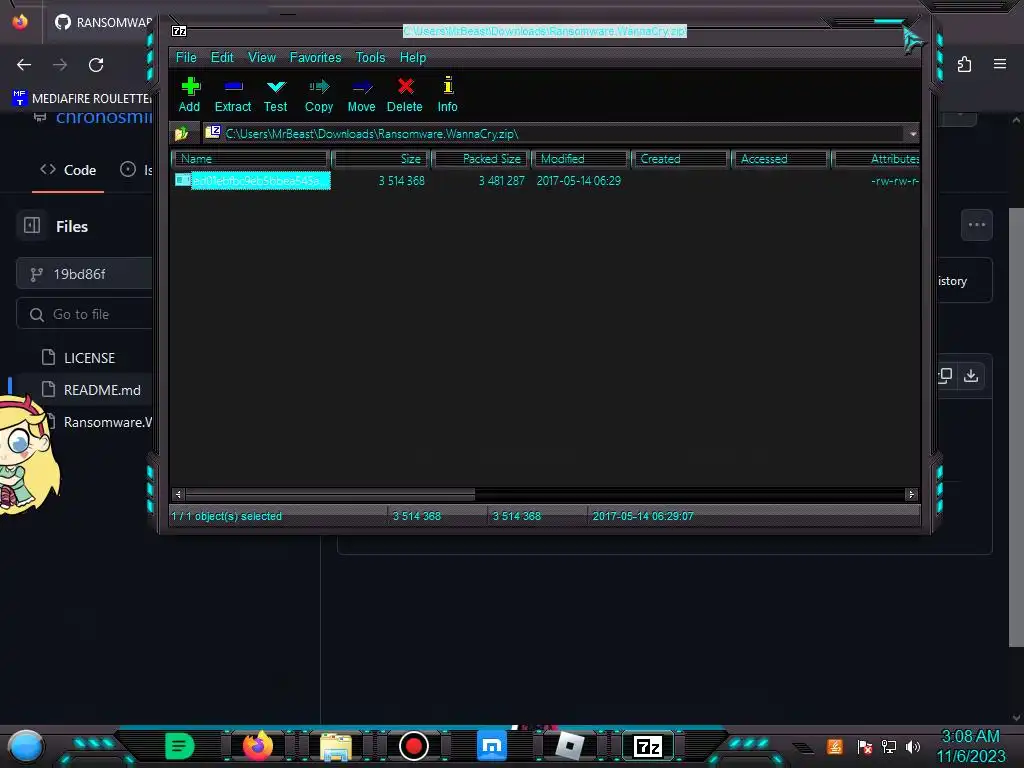The width and height of the screenshot is (1024, 768).
Task: Open the Tools menu
Action: tap(370, 57)
